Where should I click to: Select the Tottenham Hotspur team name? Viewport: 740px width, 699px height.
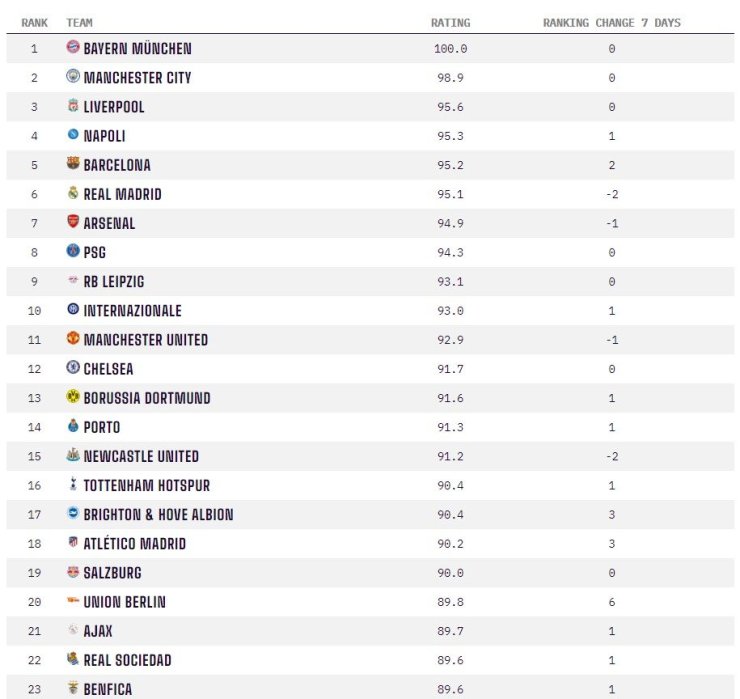click(x=146, y=485)
